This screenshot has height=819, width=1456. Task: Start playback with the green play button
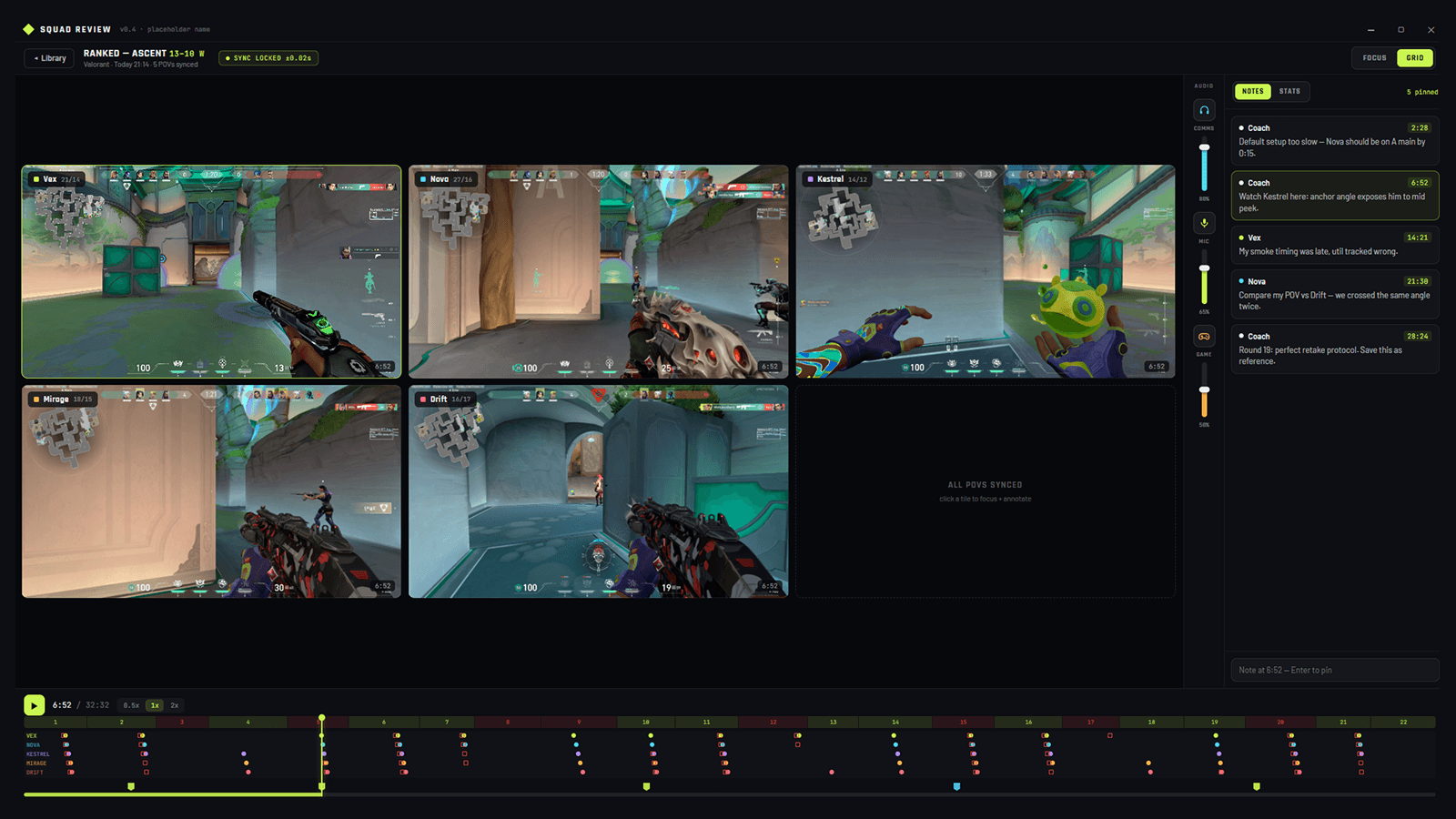point(34,705)
